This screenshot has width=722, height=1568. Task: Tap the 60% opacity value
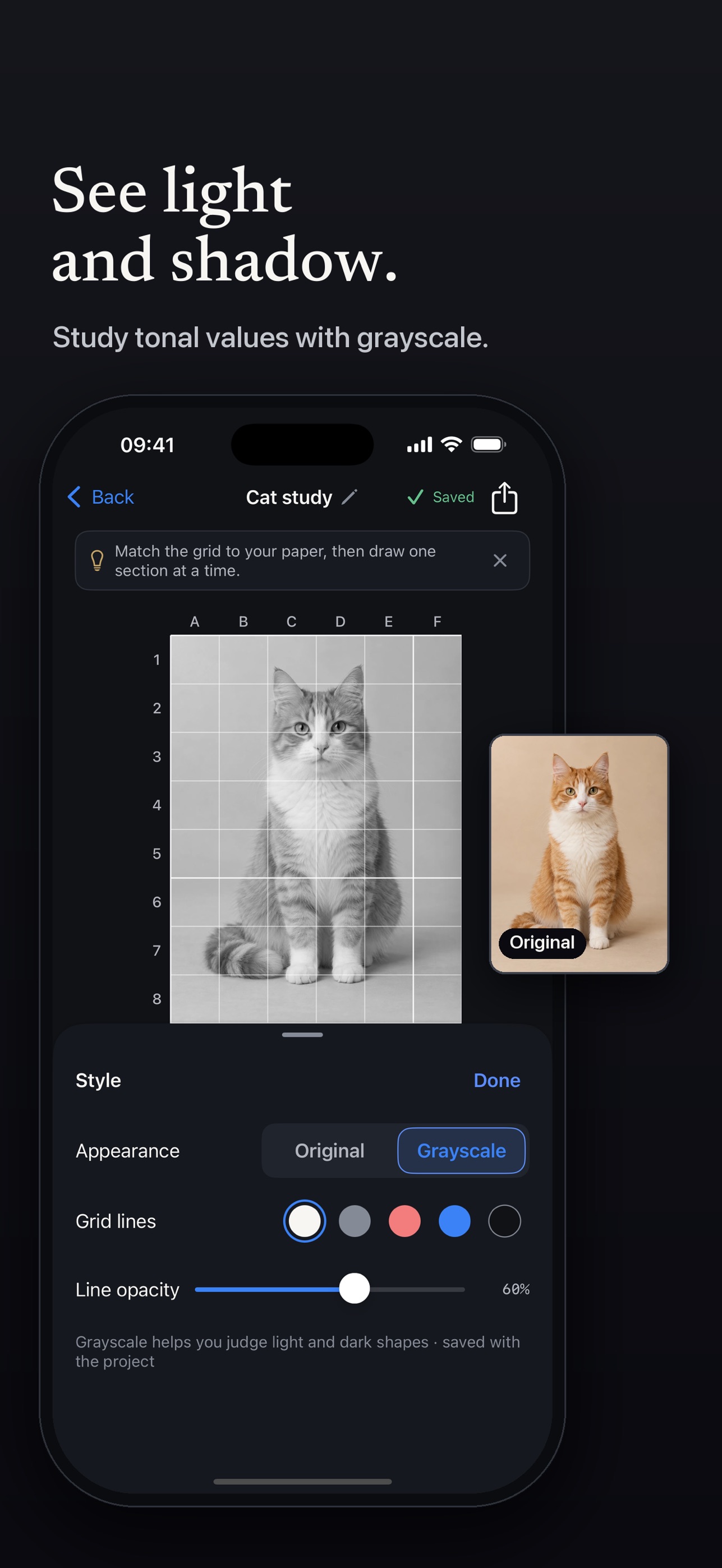[x=516, y=1289]
